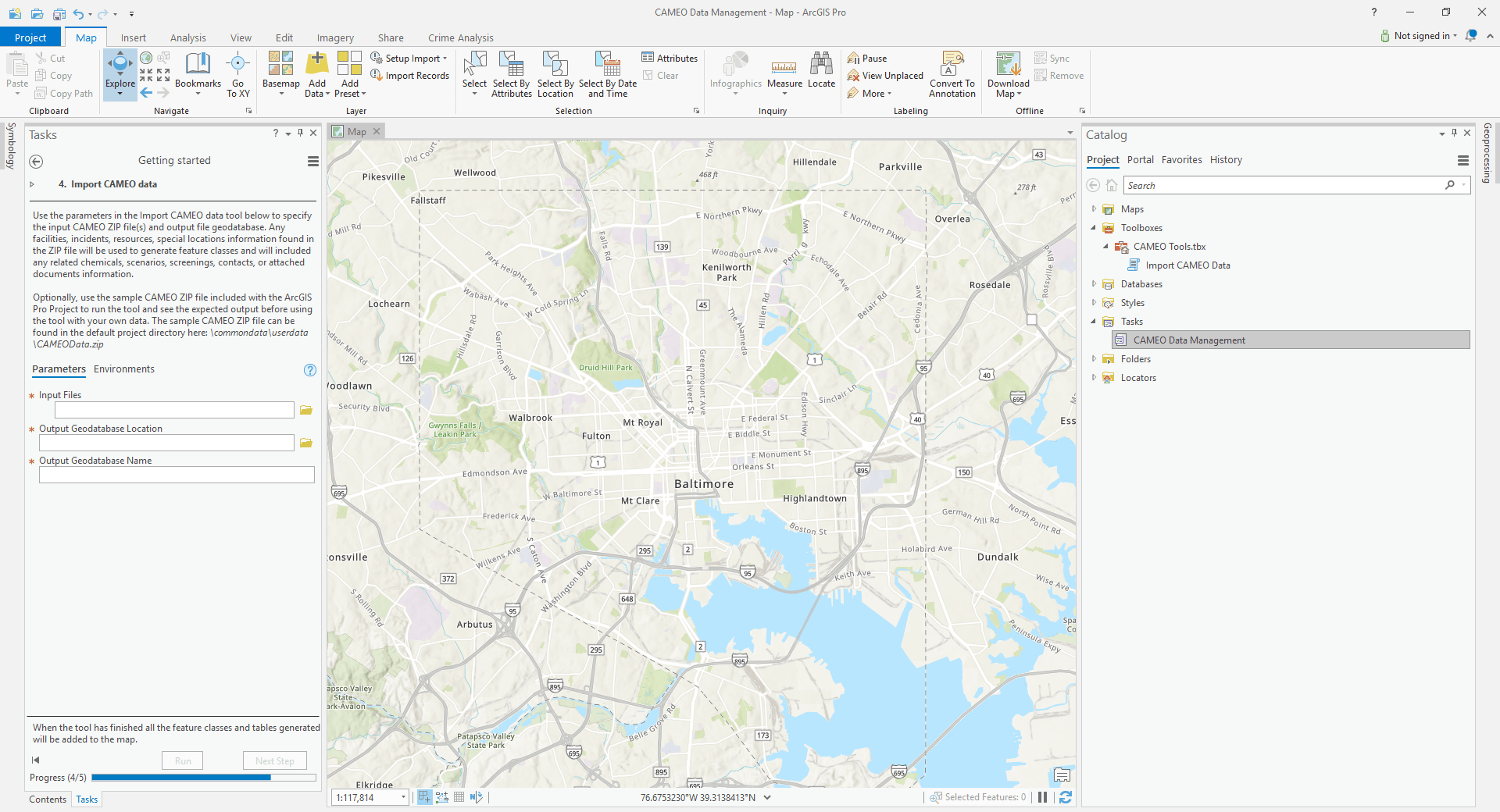Viewport: 1500px width, 812px height.
Task: Toggle Pause labeling
Action: pos(867,59)
